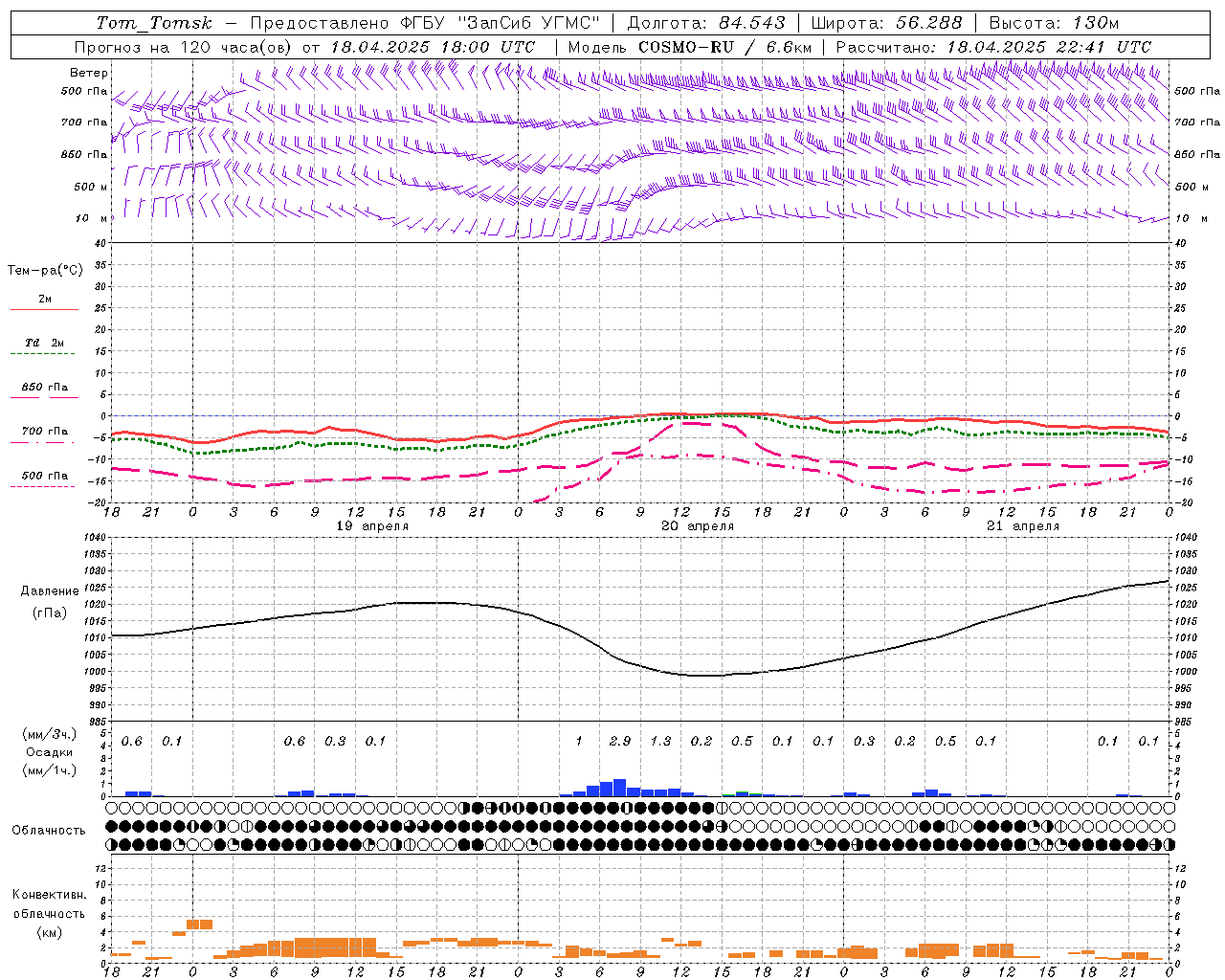Click the Модель COSMO-RU / 6.6км label
Viewport: 1225px width, 980px height.
coord(689,47)
